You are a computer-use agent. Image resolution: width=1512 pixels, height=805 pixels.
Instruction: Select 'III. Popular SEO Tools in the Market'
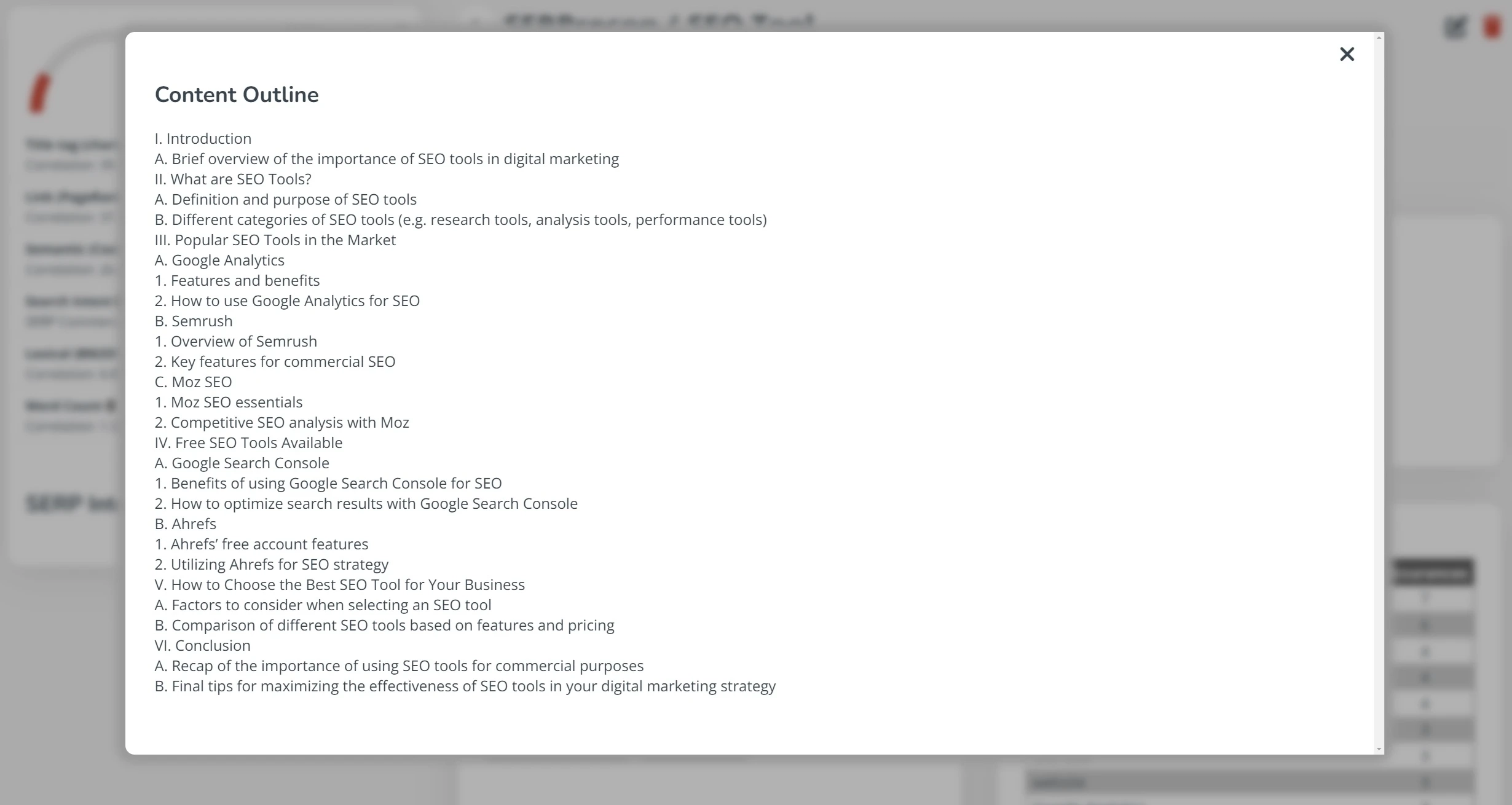click(x=275, y=240)
